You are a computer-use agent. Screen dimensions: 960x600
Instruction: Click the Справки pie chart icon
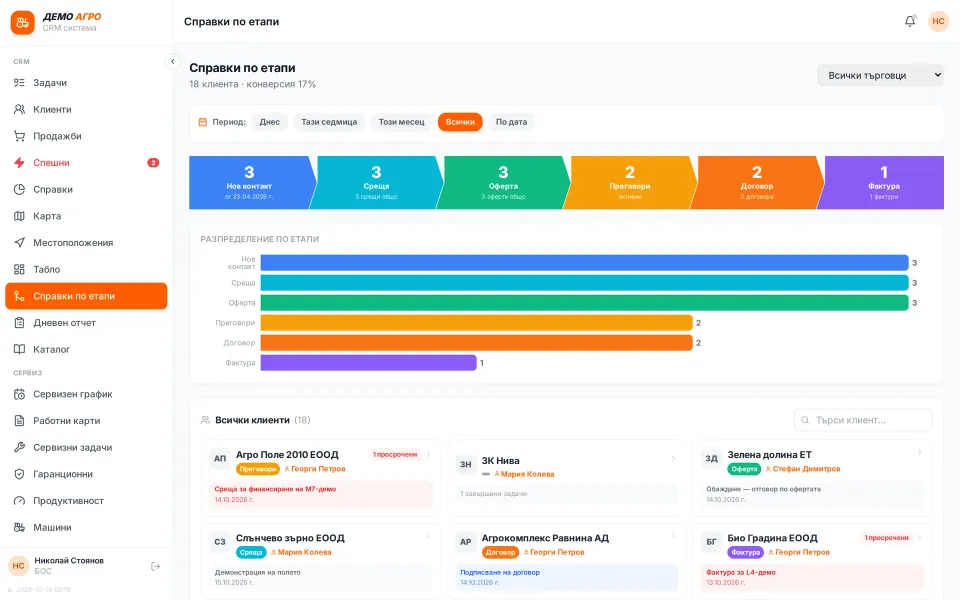(x=20, y=189)
